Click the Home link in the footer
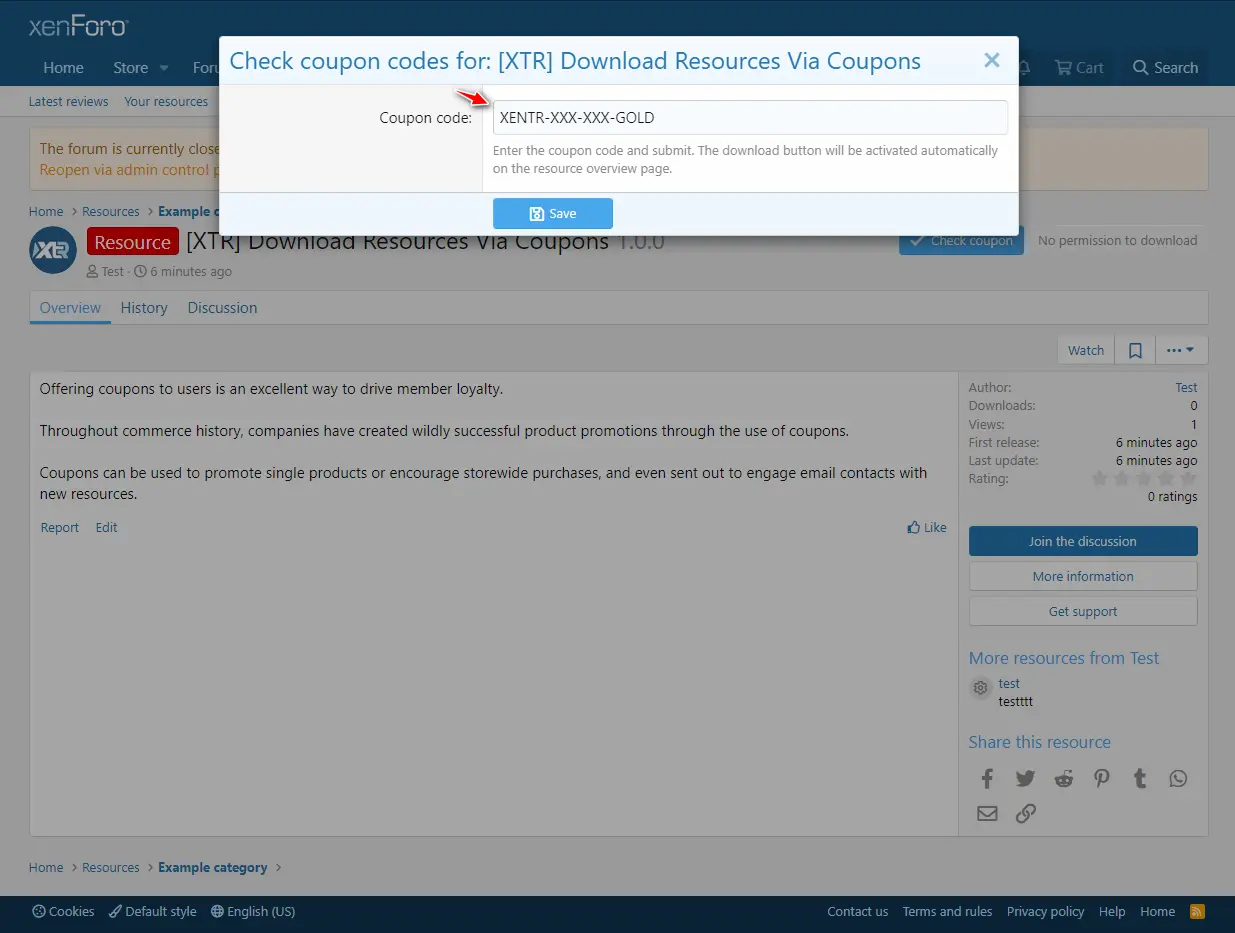The image size is (1235, 933). coord(1157,911)
